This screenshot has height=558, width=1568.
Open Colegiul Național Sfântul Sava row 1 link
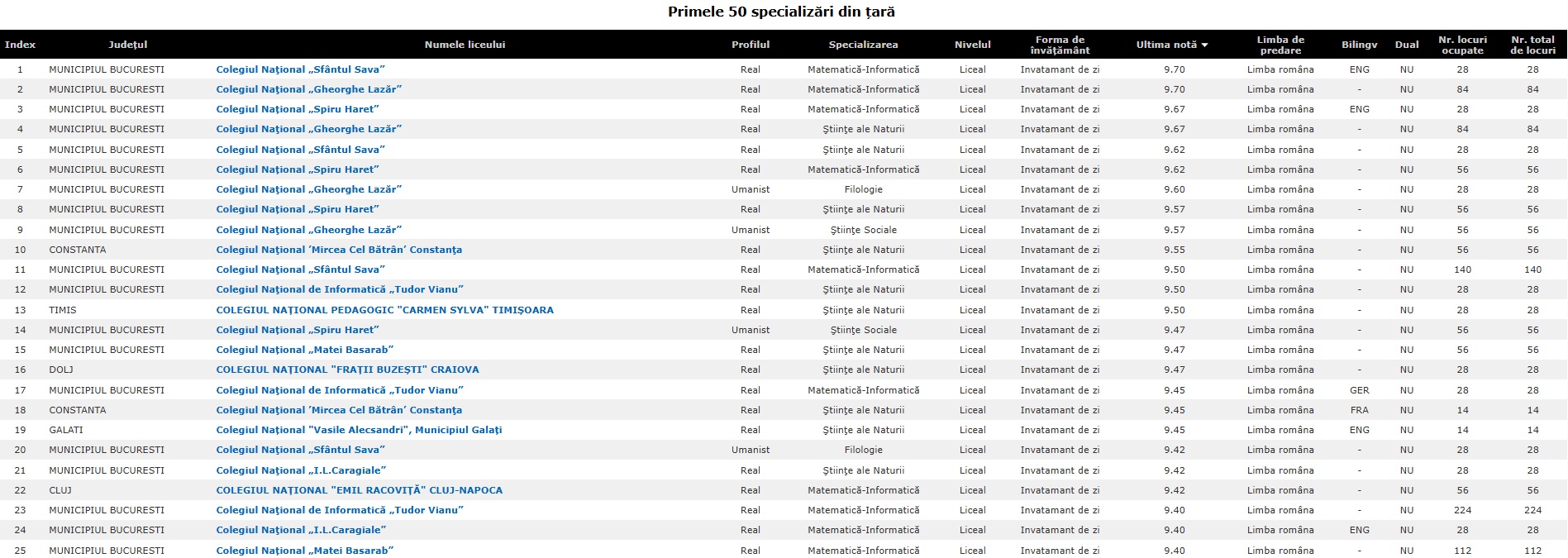coord(301,69)
